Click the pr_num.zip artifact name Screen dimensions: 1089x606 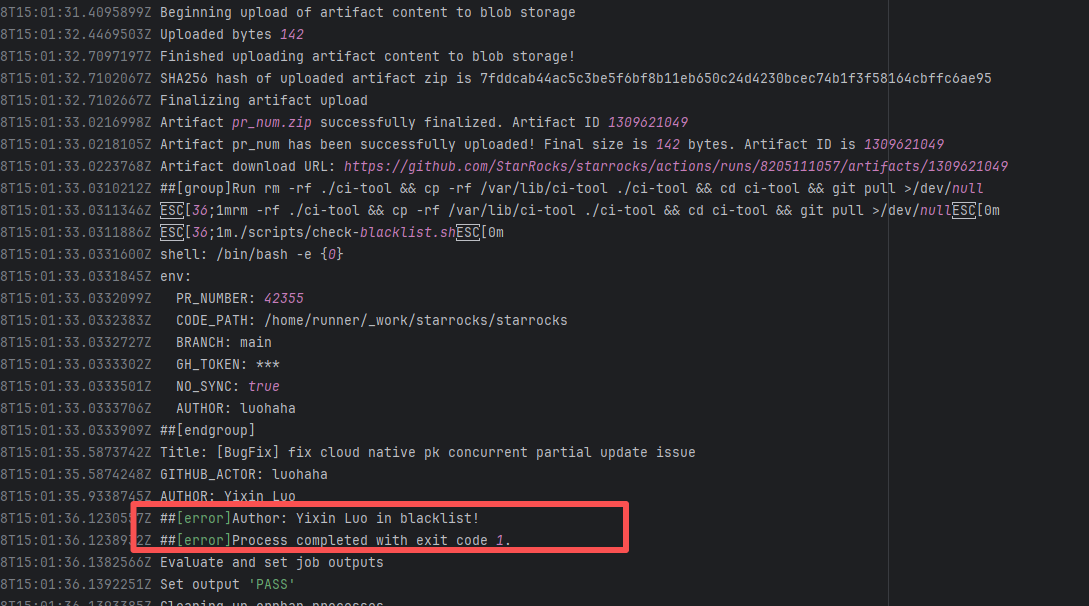pyautogui.click(x=267, y=123)
